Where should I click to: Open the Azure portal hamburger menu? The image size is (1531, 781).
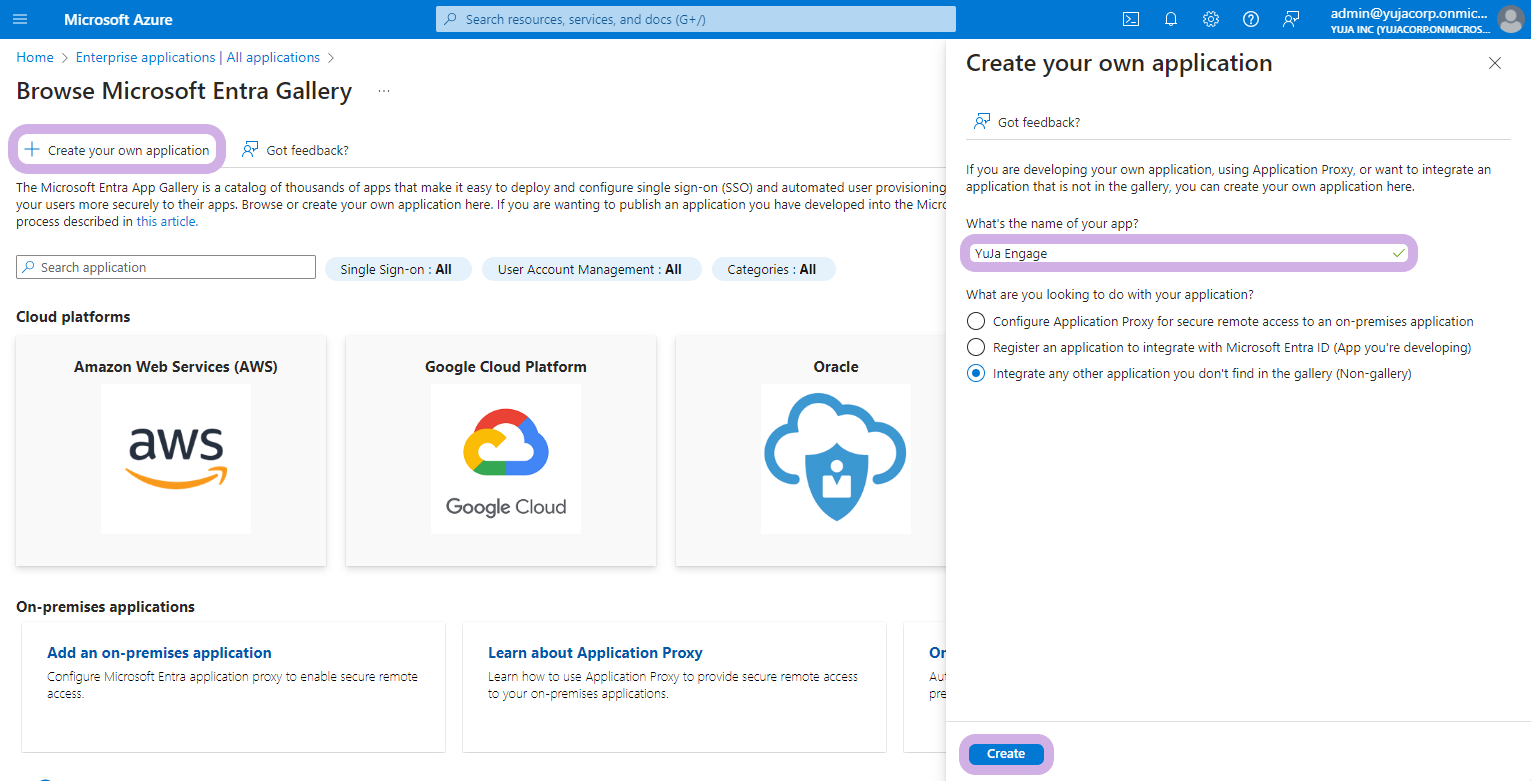tap(20, 19)
